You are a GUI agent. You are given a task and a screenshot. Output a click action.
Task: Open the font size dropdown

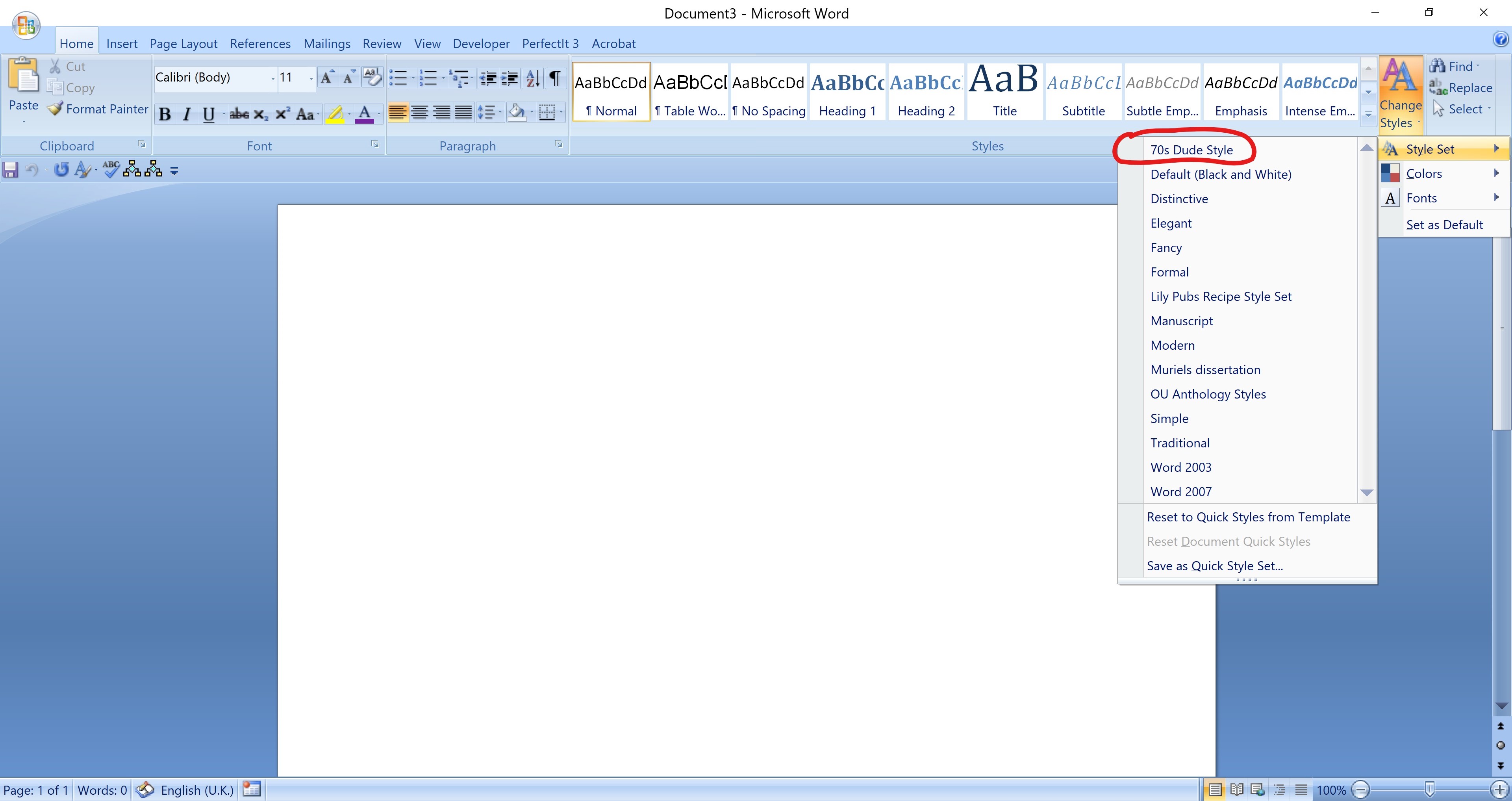point(311,78)
